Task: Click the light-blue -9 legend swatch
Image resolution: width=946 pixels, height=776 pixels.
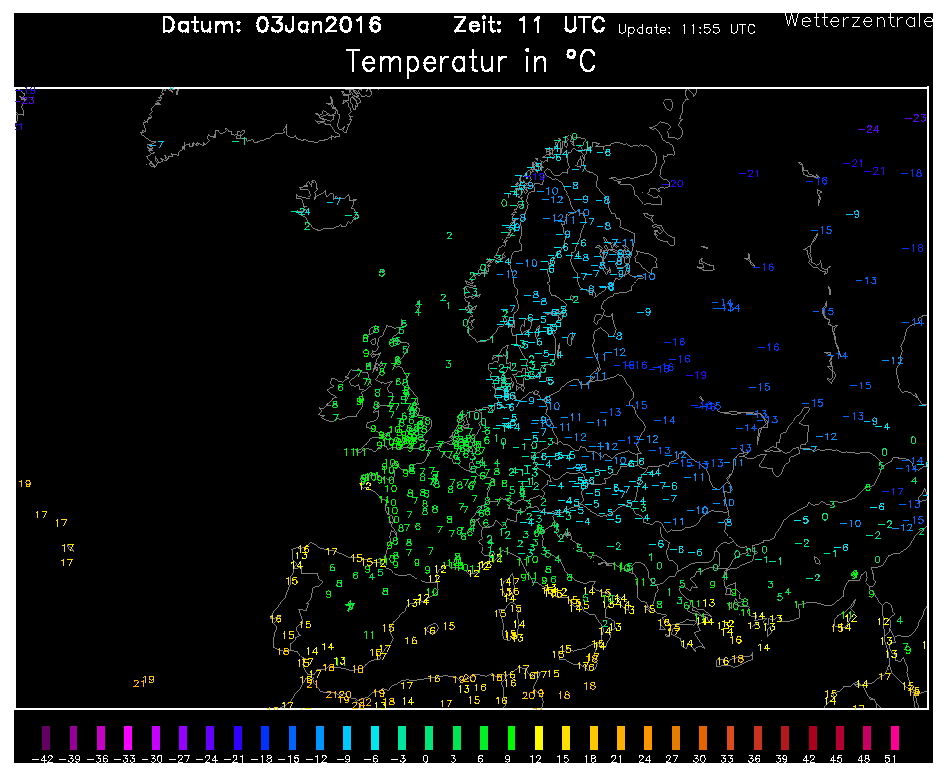Action: 347,737
